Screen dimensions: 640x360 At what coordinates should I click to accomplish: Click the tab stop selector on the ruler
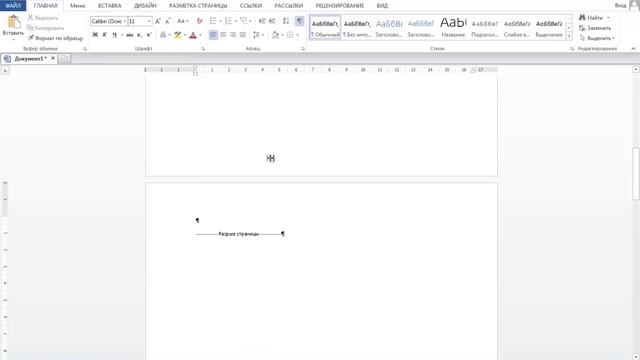pos(5,71)
